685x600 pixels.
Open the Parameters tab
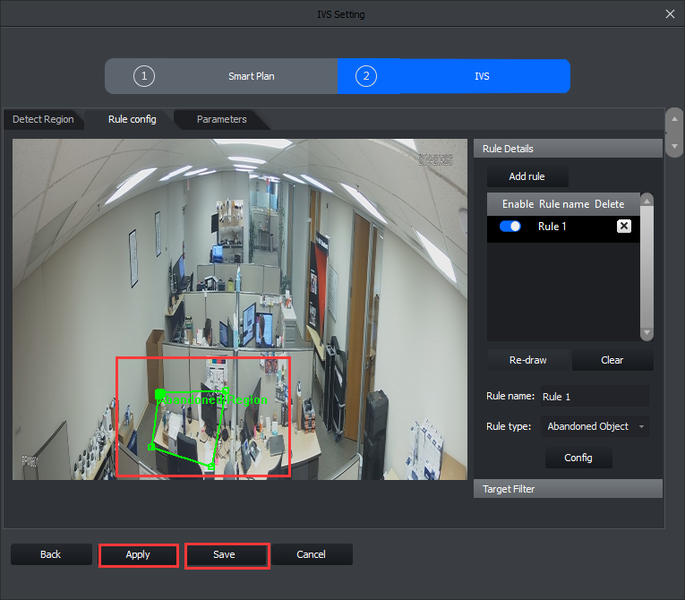pyautogui.click(x=221, y=120)
